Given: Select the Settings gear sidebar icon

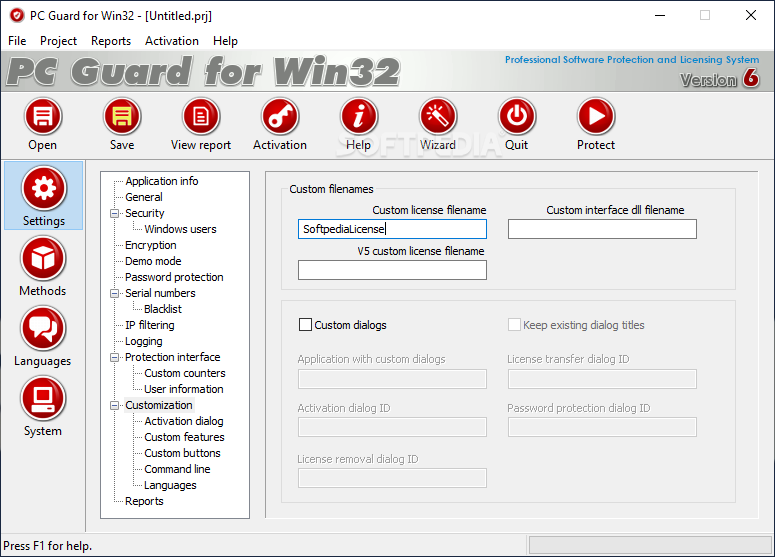Looking at the screenshot, I should (43, 188).
